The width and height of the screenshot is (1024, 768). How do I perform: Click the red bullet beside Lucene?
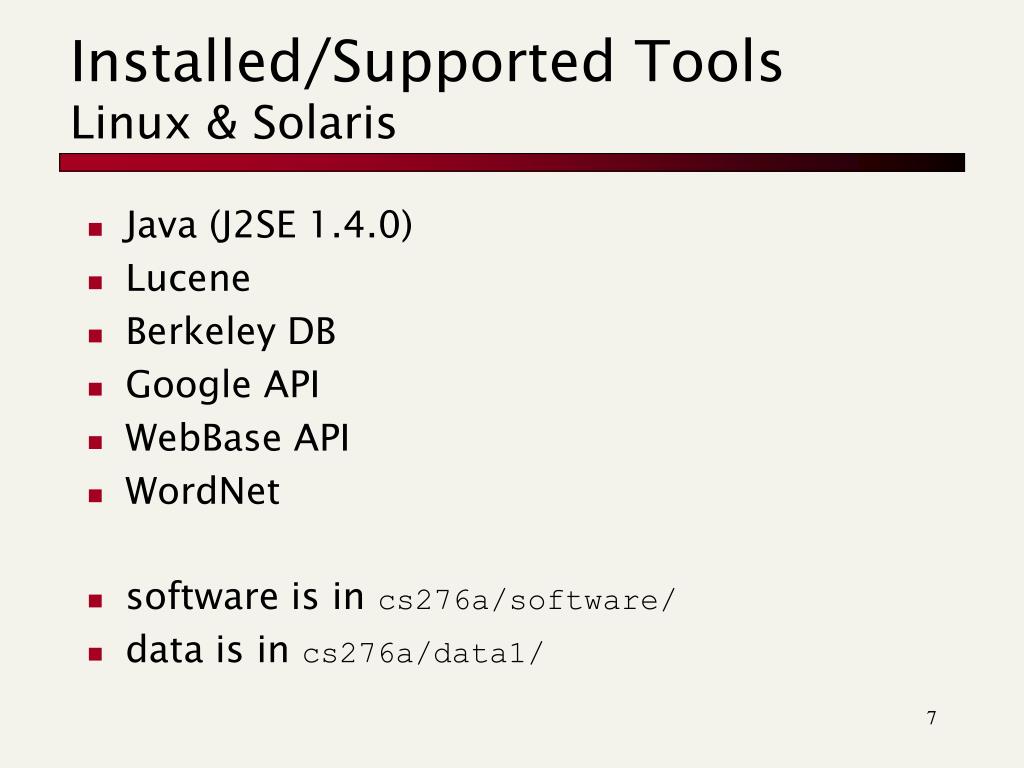95,282
